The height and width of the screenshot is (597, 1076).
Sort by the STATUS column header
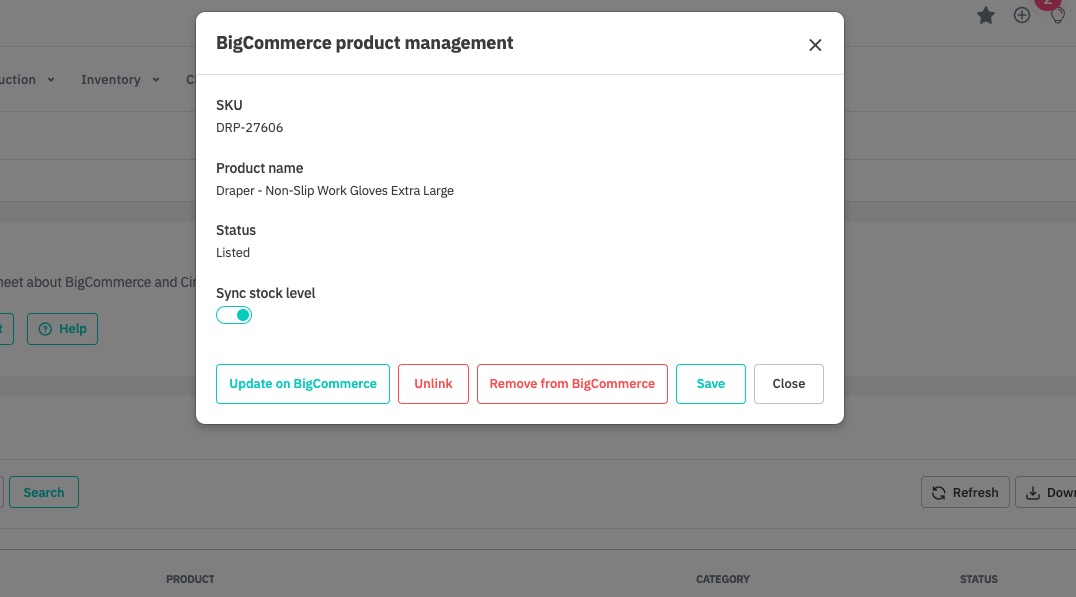(978, 579)
